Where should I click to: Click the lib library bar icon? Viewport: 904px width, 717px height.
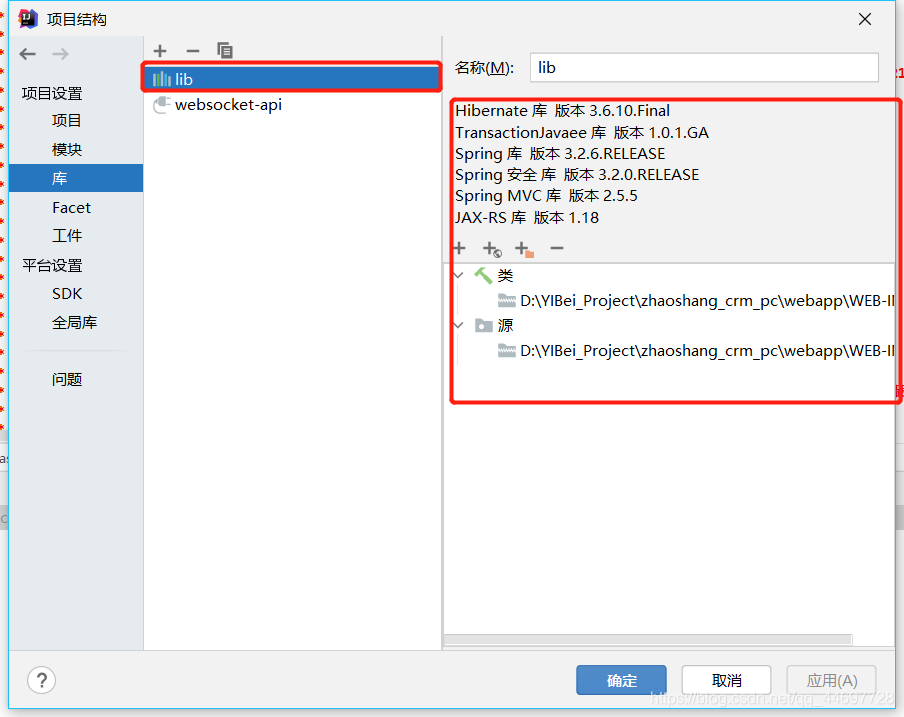pyautogui.click(x=162, y=79)
